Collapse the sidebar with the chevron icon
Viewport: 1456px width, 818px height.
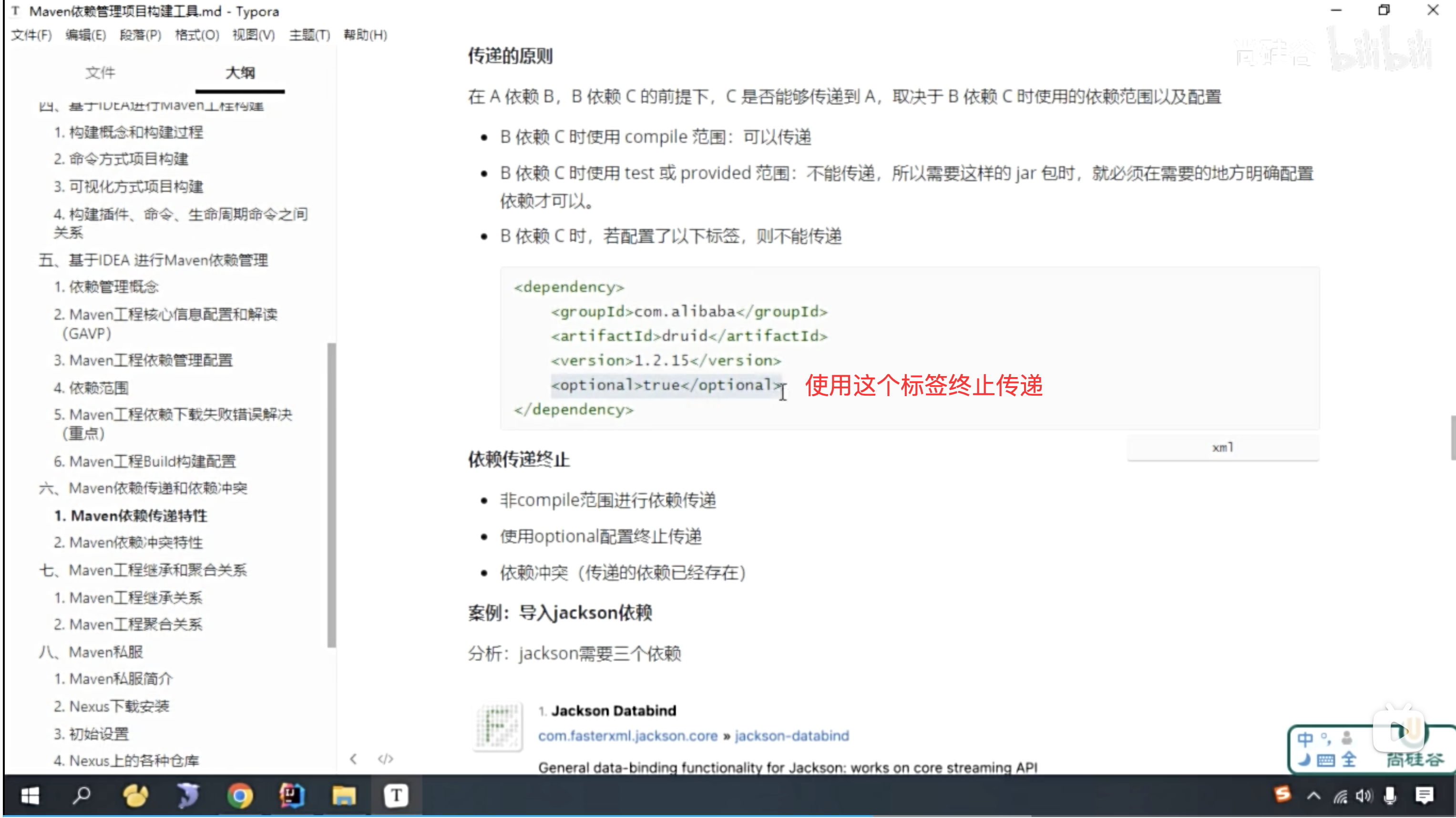click(353, 759)
